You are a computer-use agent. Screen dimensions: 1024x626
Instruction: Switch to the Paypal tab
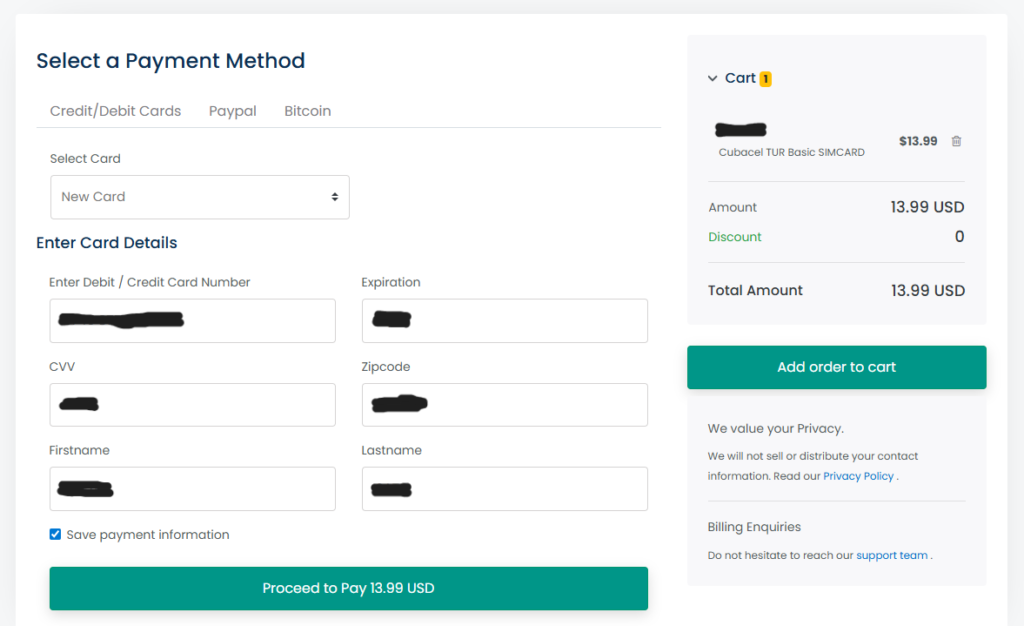(x=232, y=111)
